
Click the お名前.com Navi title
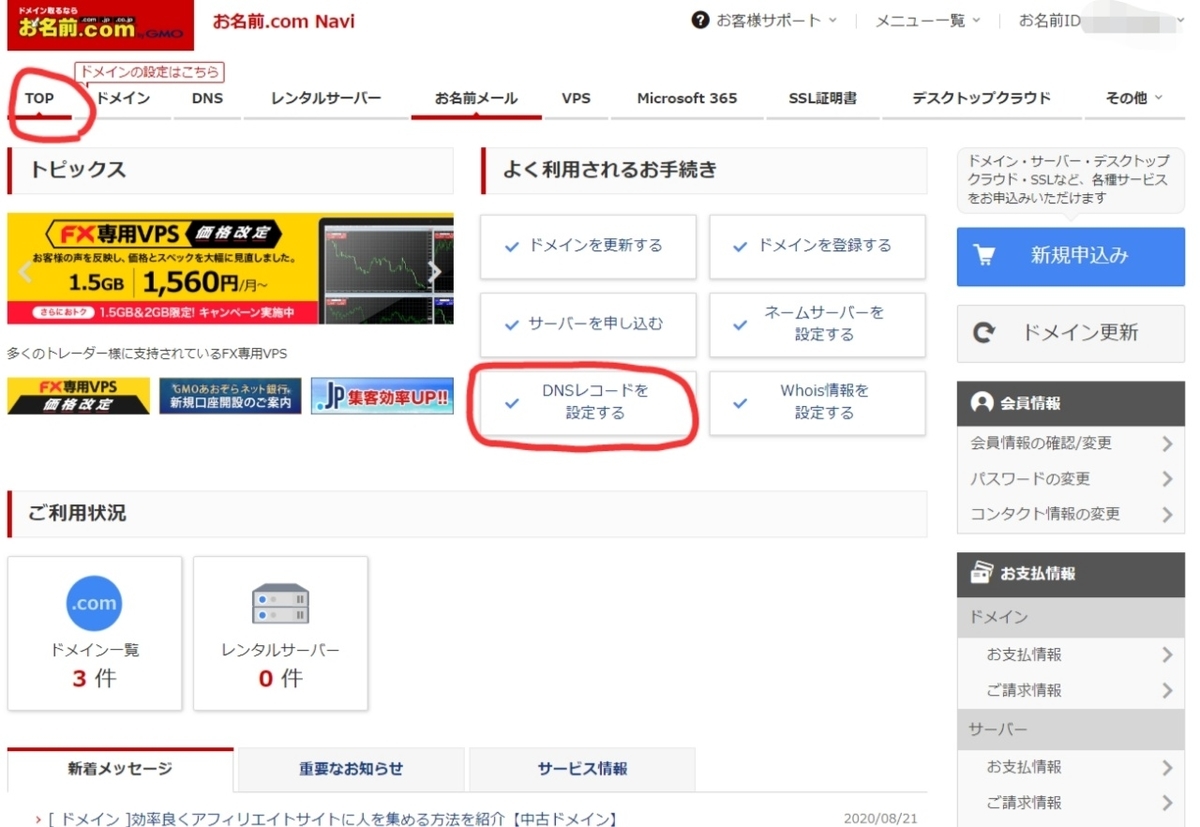coord(283,21)
